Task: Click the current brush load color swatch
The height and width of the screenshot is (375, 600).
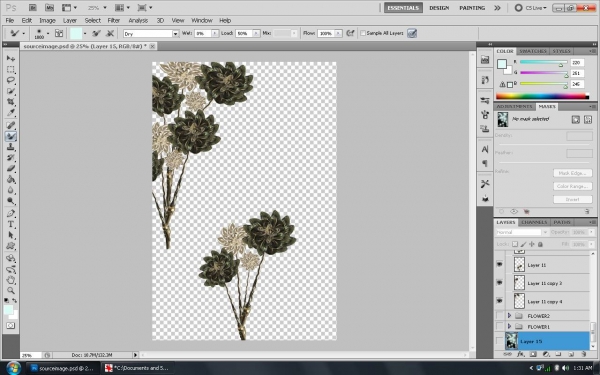Action: click(76, 33)
